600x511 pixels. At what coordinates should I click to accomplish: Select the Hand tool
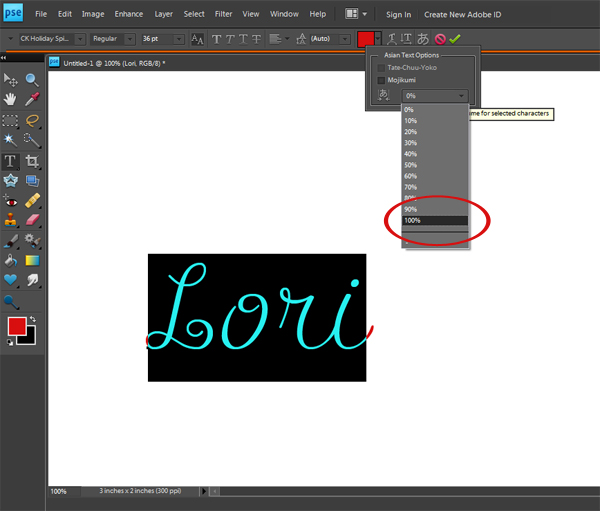[10, 100]
